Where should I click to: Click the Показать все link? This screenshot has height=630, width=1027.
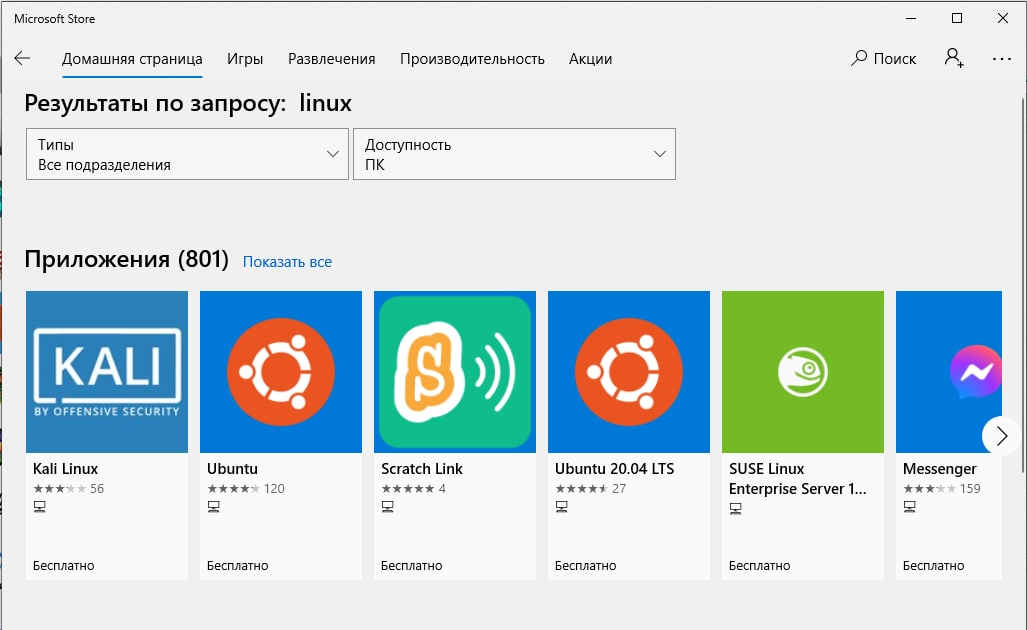(x=287, y=261)
